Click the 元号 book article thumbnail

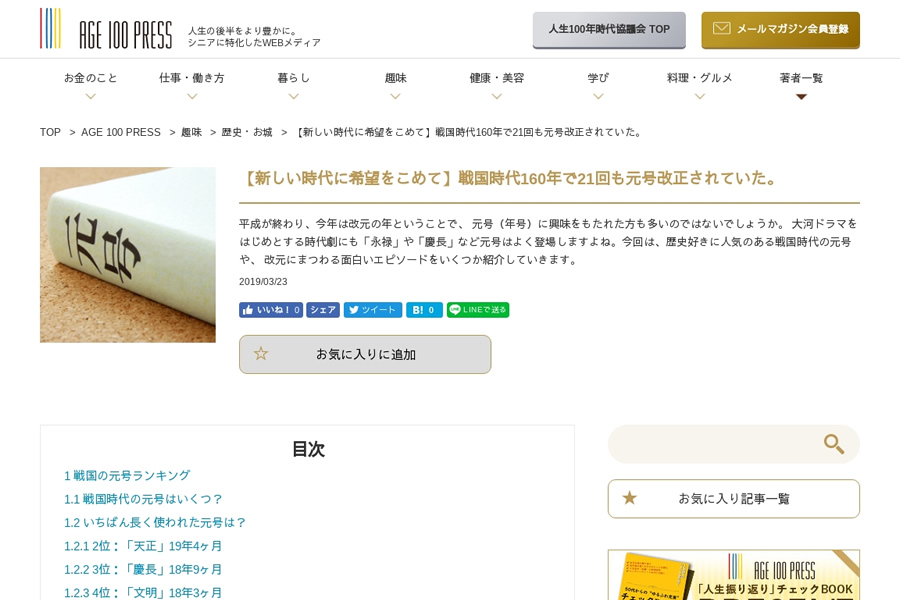point(128,255)
